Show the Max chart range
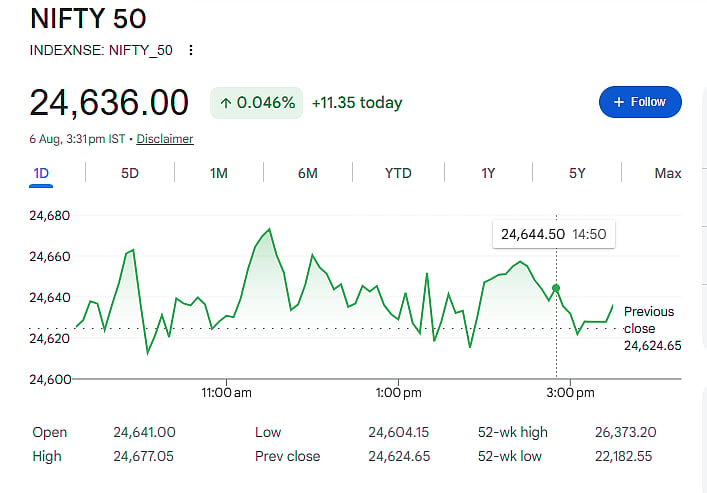The image size is (707, 493). coord(668,173)
